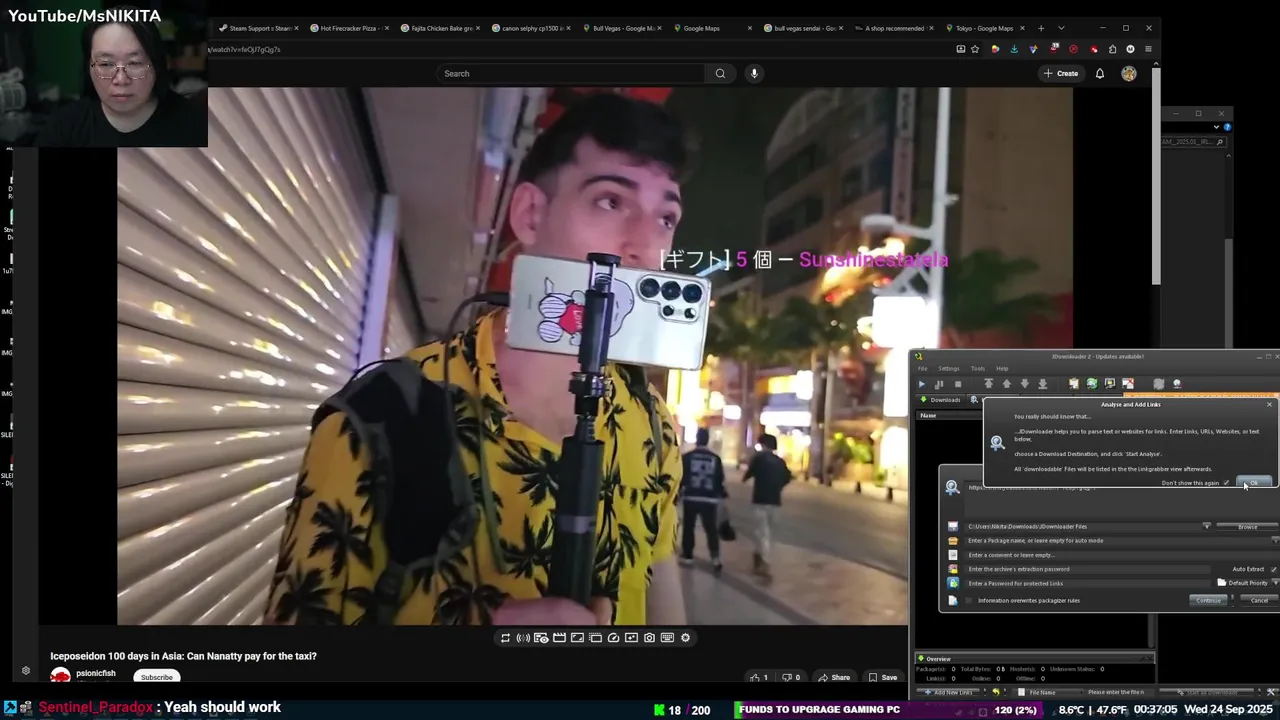Click the Cancel button in JDownloader dialog
Image resolution: width=1280 pixels, height=720 pixels.
(1258, 600)
